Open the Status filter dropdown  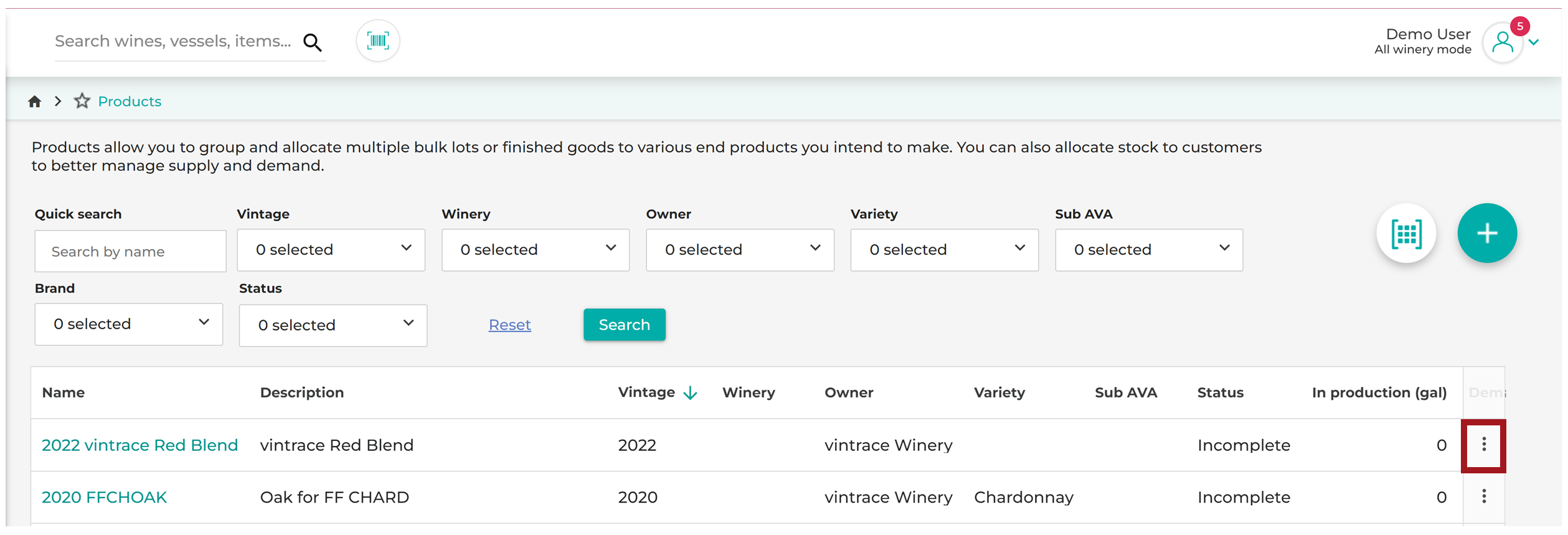coord(333,327)
